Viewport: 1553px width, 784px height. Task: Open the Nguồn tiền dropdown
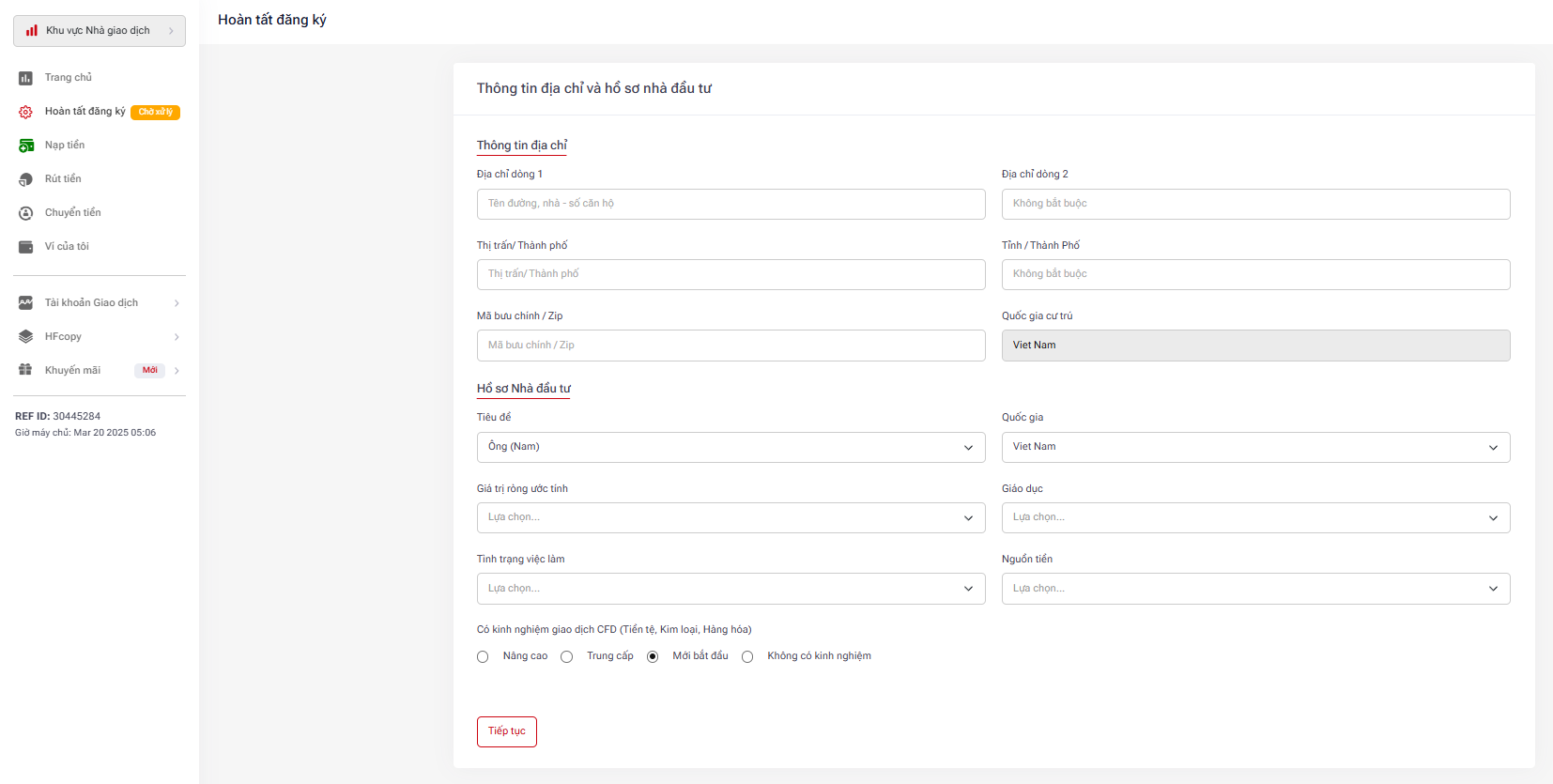pyautogui.click(x=1255, y=589)
